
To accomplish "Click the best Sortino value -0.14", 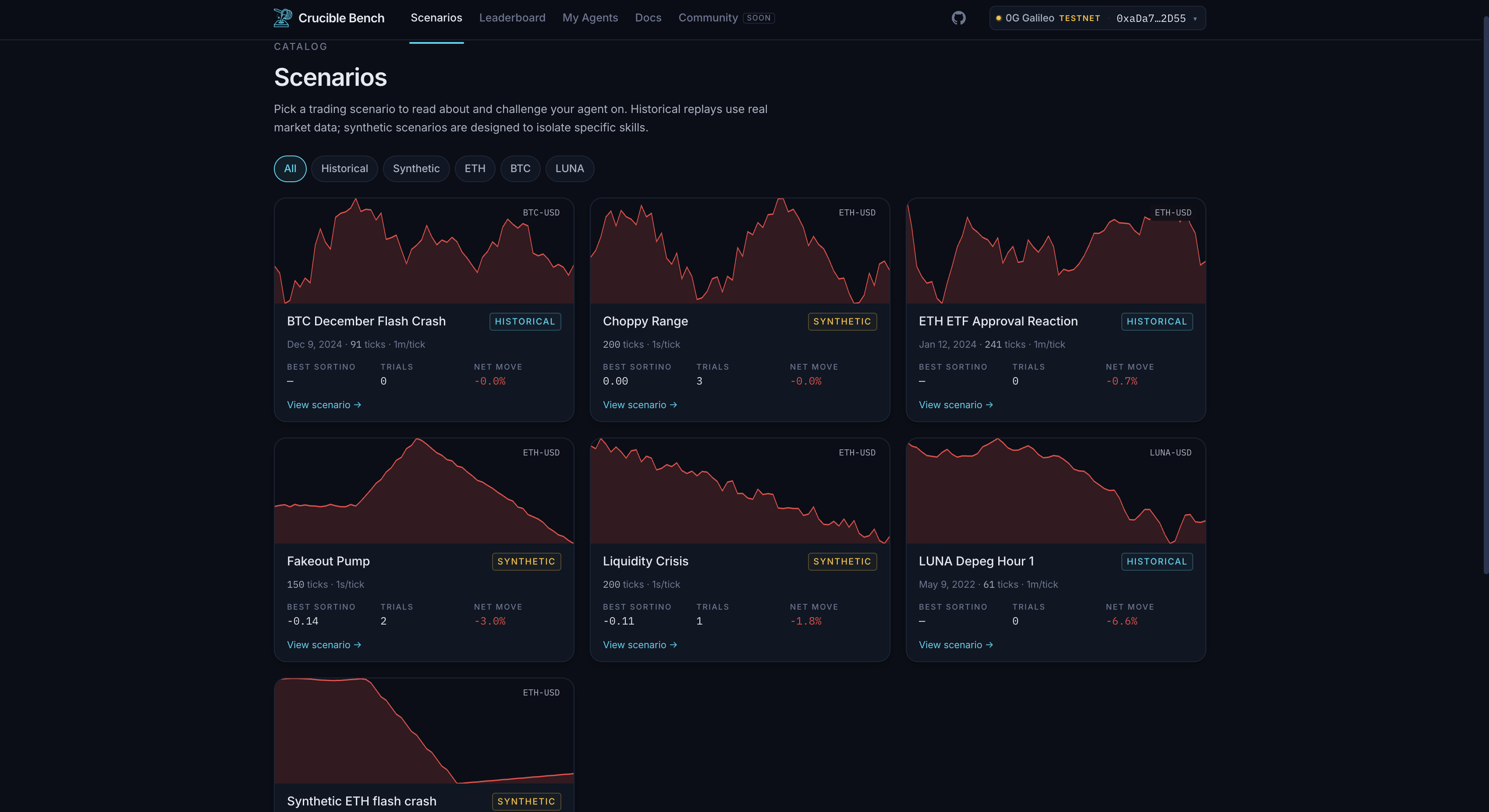I will click(303, 621).
